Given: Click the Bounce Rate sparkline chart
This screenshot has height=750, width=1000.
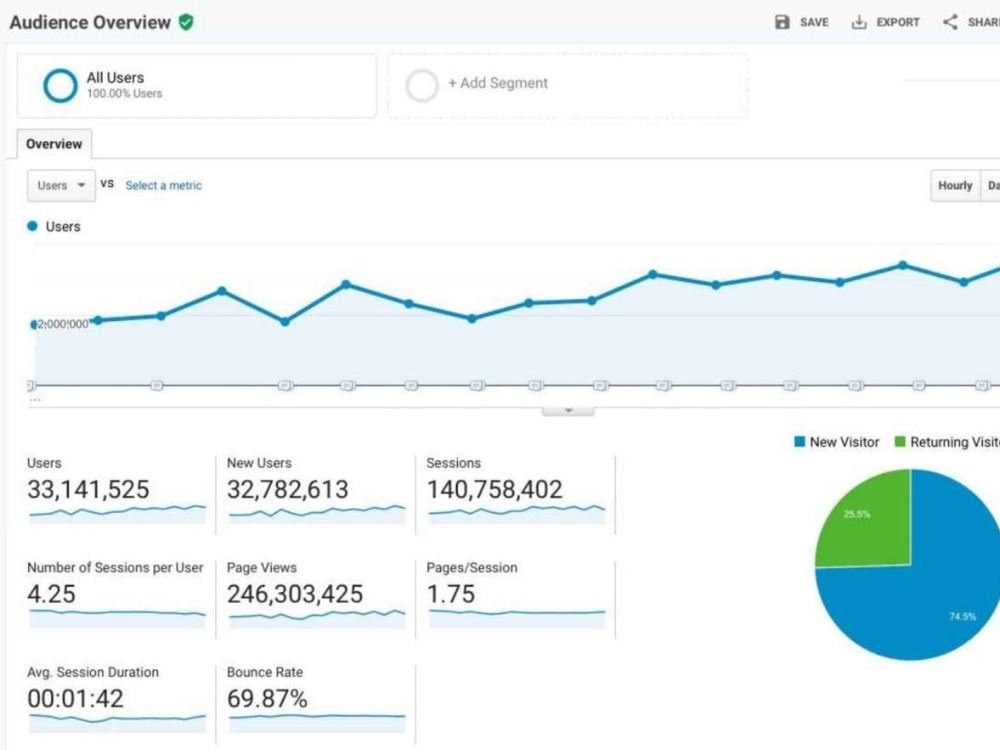Looking at the screenshot, I should click(x=317, y=723).
